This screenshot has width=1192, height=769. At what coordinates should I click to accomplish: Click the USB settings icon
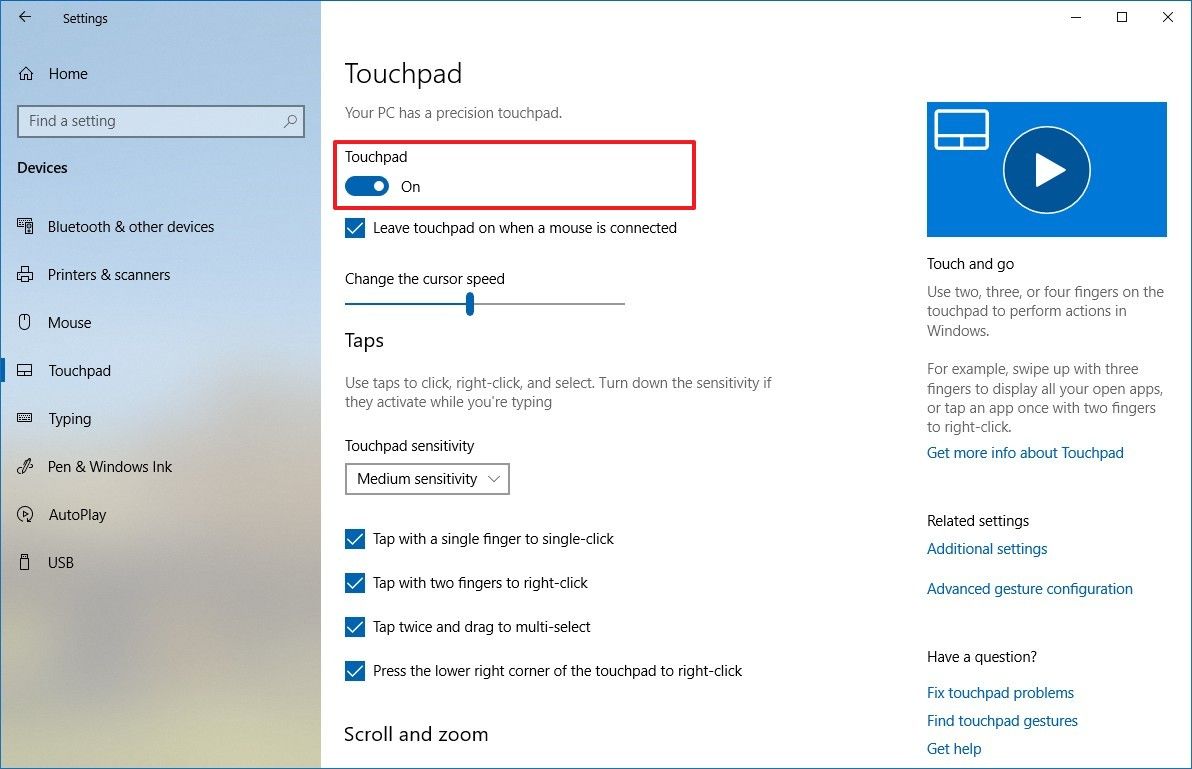tap(23, 562)
